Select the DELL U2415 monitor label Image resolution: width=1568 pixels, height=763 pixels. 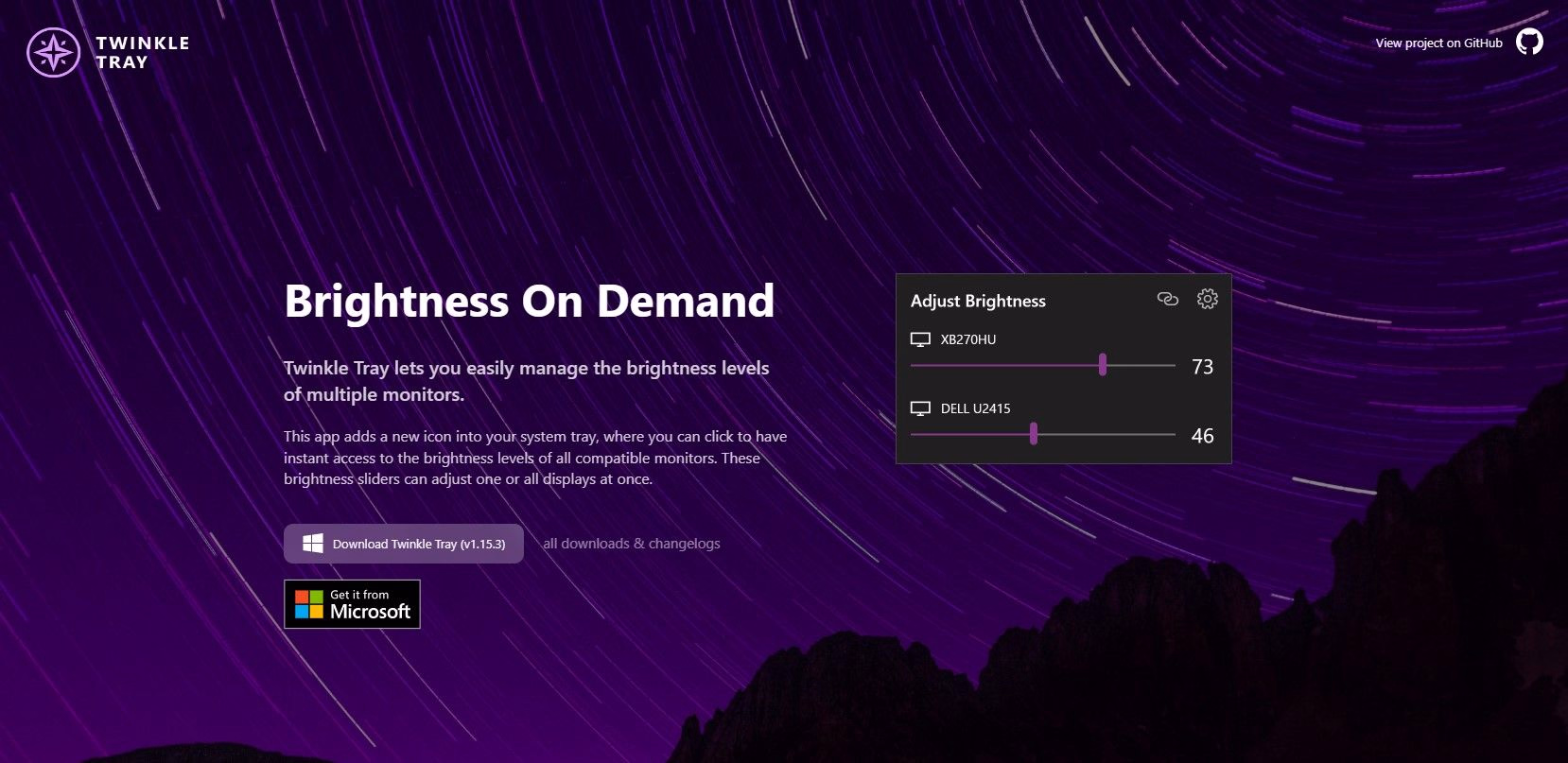(x=975, y=408)
